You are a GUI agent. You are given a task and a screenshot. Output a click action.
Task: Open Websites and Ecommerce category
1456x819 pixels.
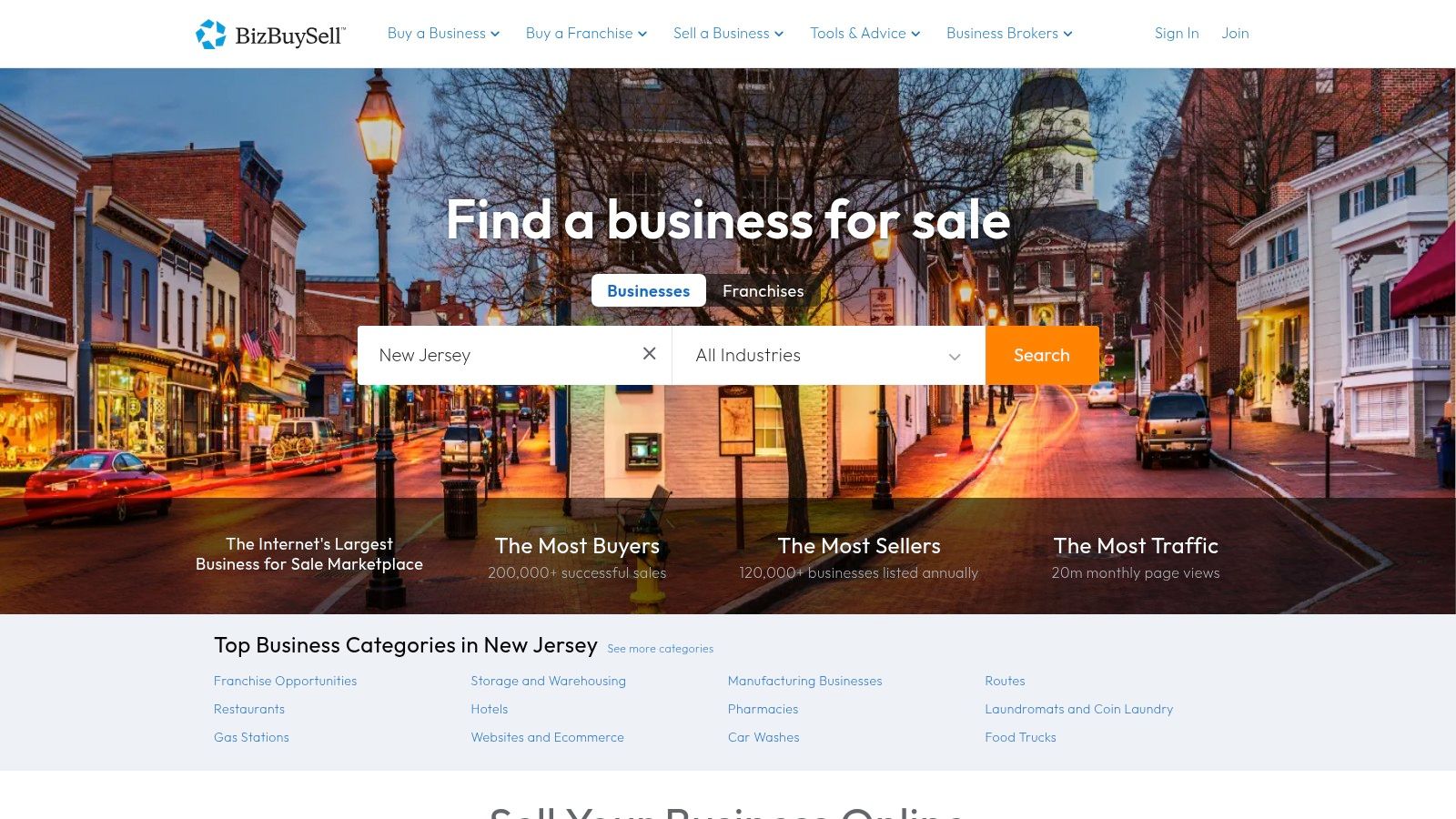(x=547, y=737)
